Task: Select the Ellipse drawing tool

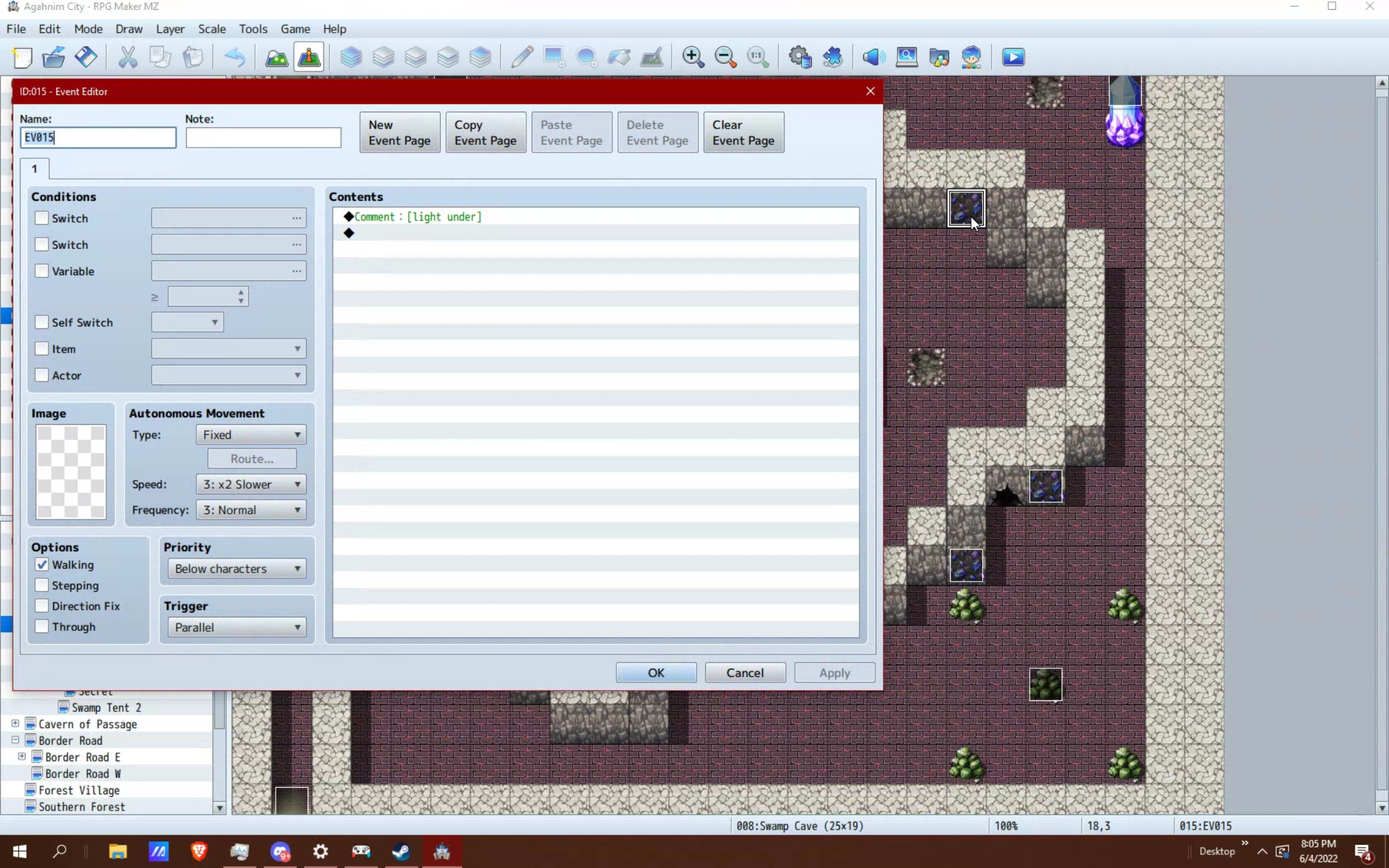Action: pos(587,58)
